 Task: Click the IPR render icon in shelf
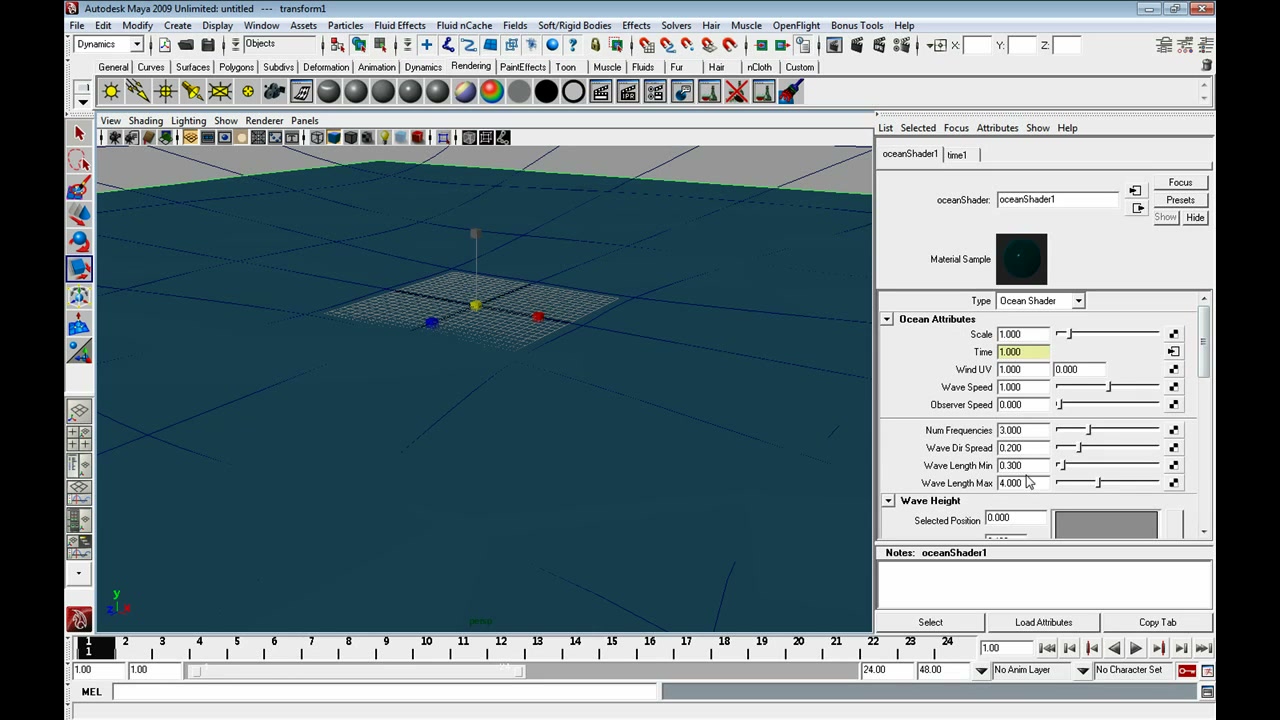coord(628,92)
